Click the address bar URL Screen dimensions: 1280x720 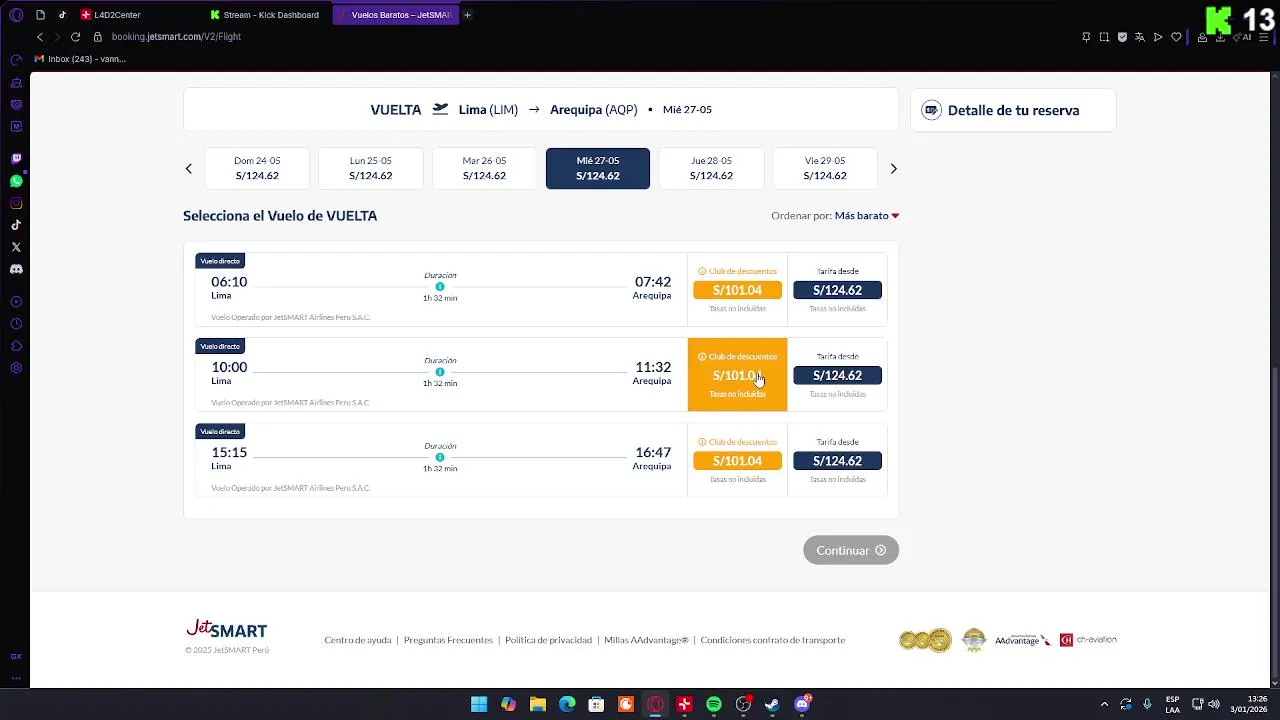click(176, 37)
